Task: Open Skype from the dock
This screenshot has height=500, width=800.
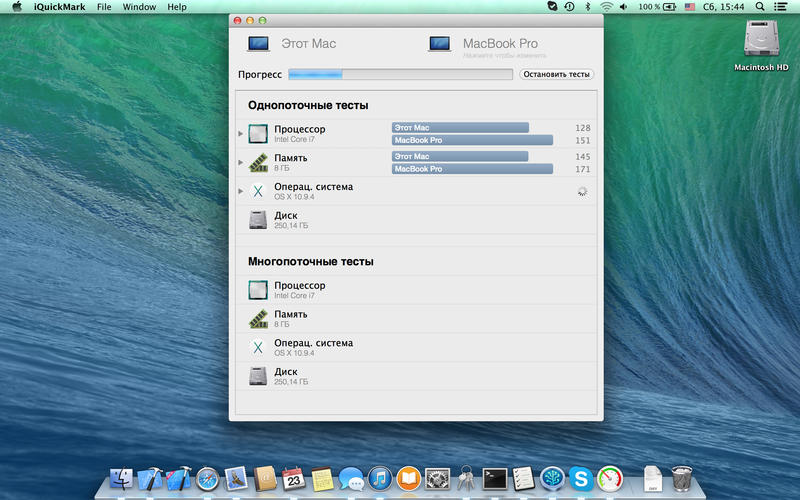Action: [581, 479]
